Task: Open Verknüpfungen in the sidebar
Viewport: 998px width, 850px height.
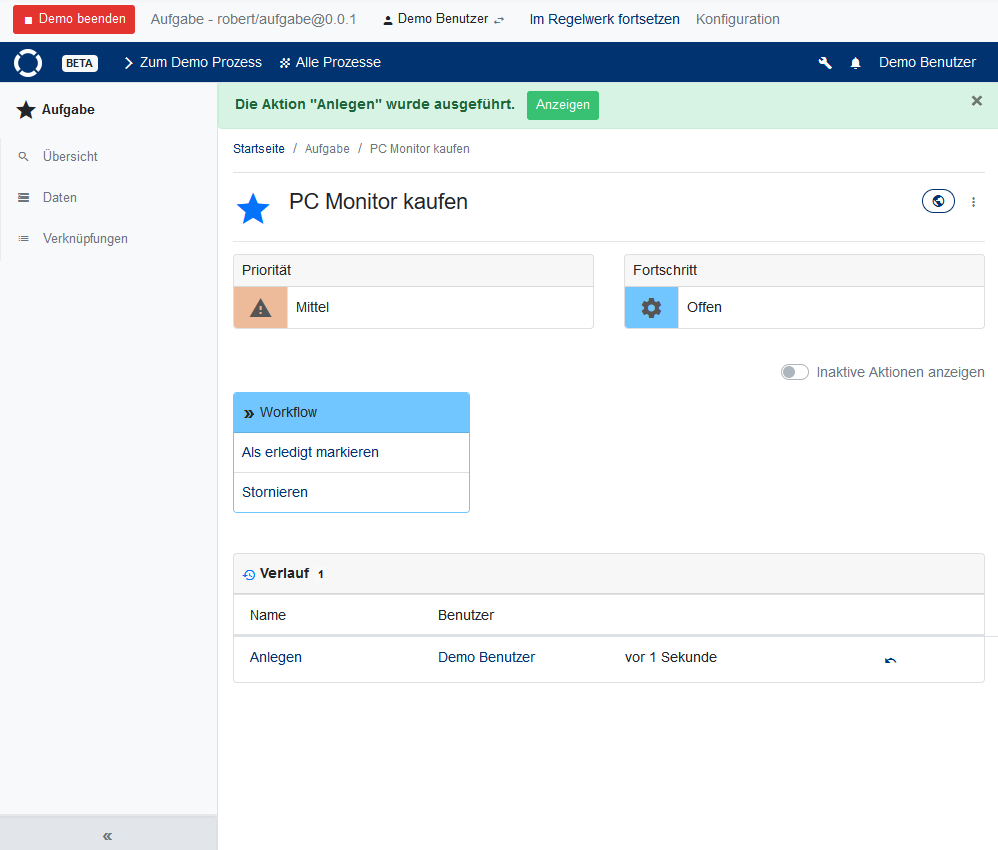Action: (85, 239)
